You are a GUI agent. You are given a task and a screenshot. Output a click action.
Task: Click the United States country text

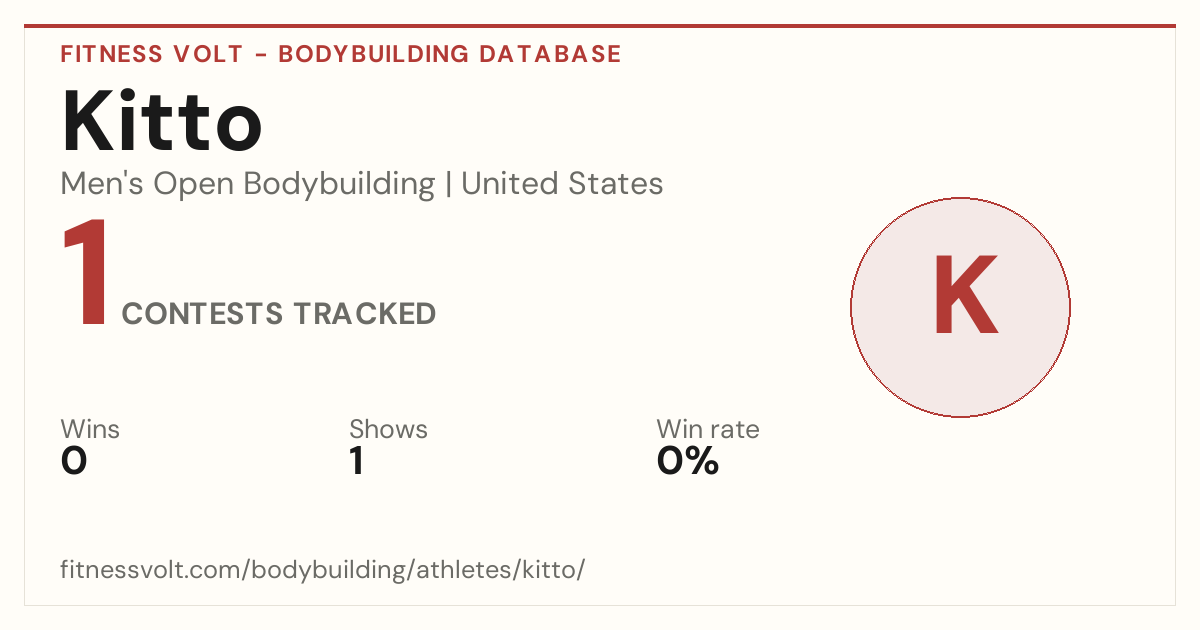562,184
